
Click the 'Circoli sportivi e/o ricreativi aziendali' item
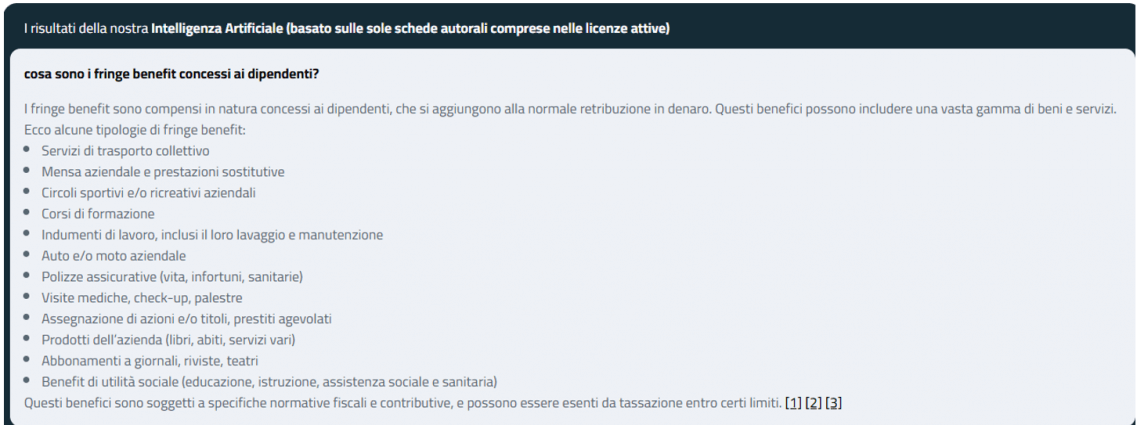[155, 193]
